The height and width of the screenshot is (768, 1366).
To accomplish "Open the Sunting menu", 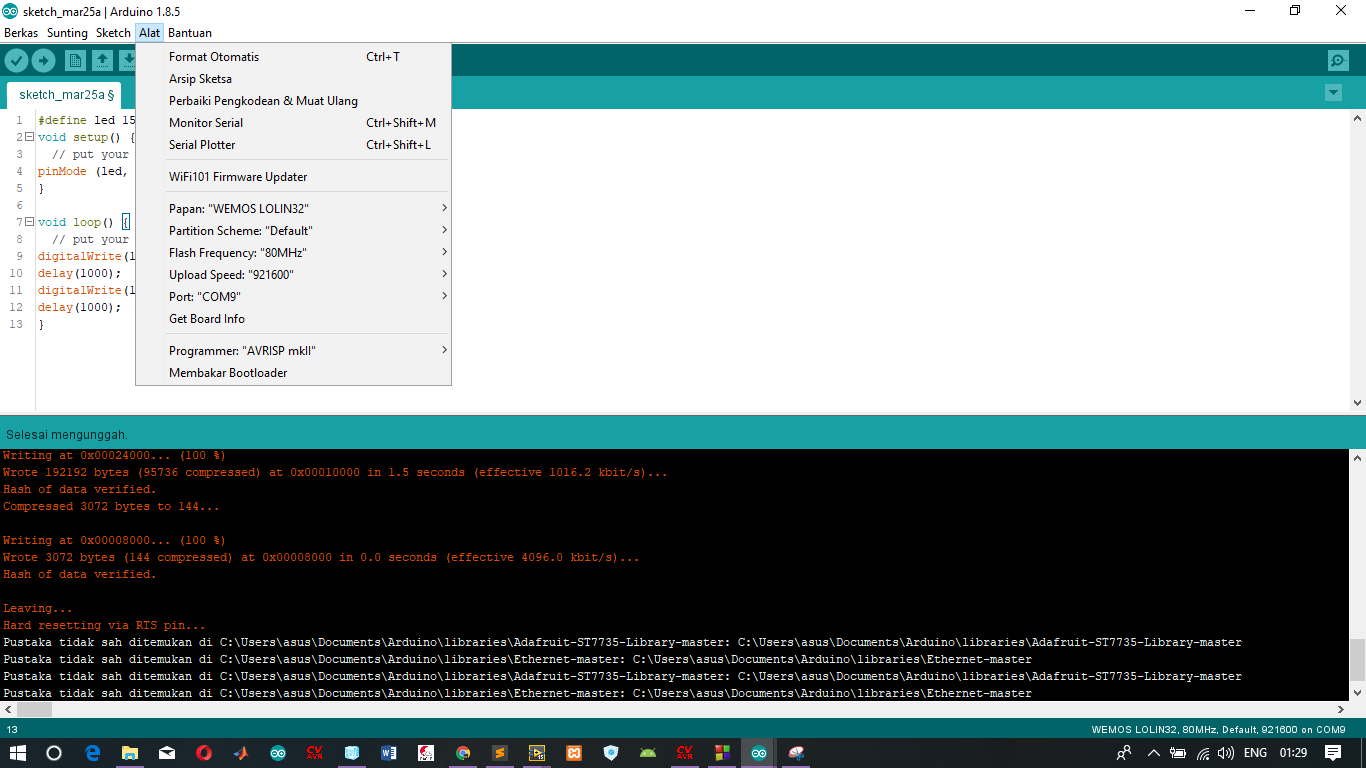I will (68, 33).
